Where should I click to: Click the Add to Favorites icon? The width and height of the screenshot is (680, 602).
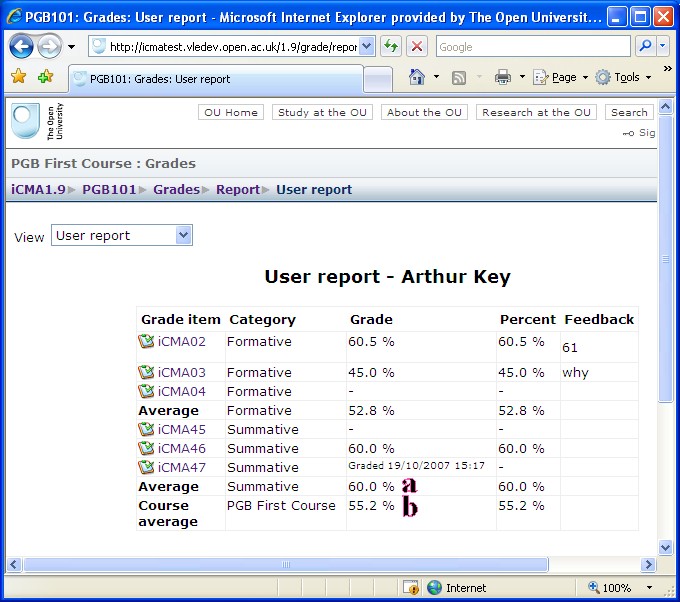point(45,77)
